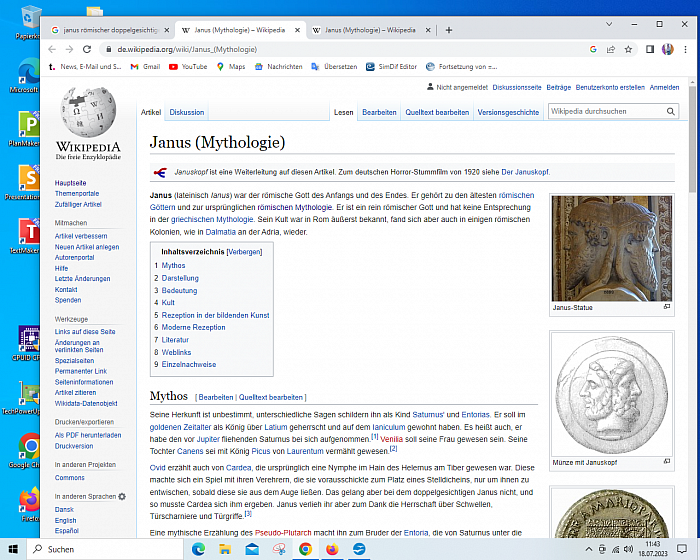
Task: Click the Anmelden link
Action: (x=664, y=88)
